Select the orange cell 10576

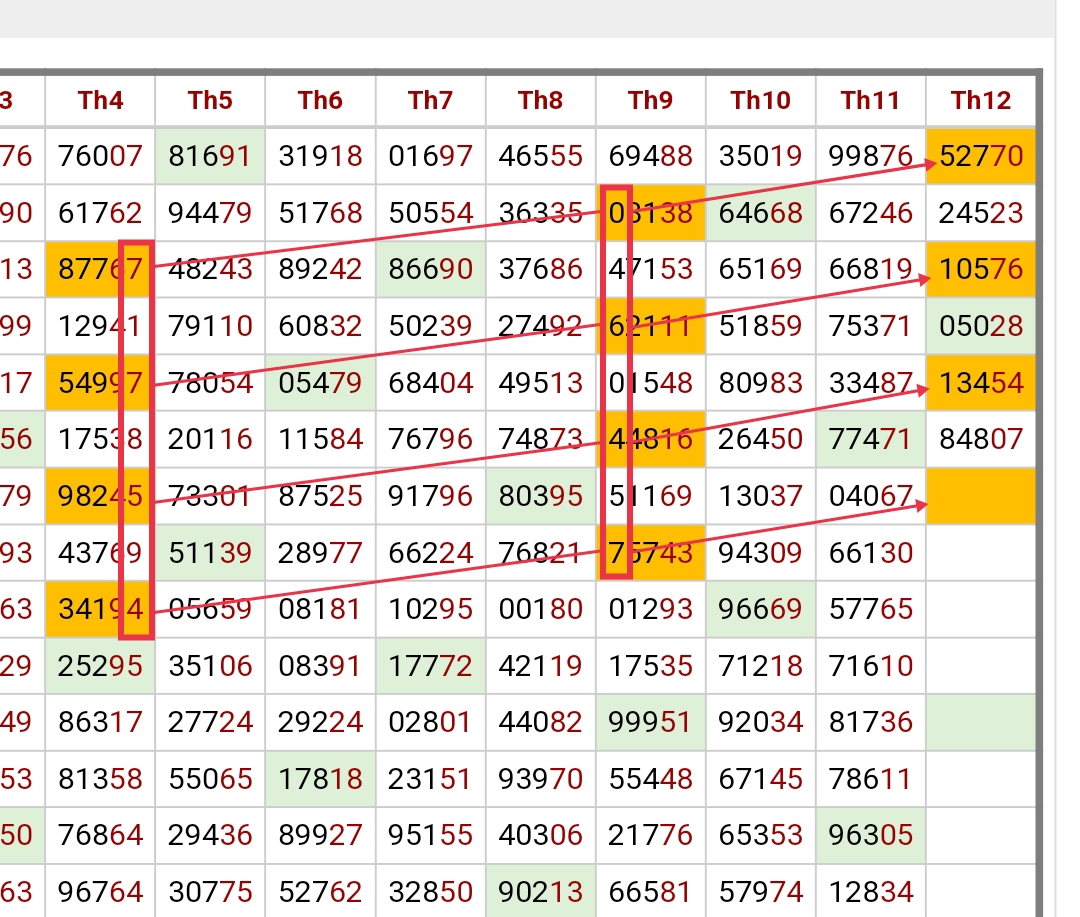pyautogui.click(x=982, y=269)
